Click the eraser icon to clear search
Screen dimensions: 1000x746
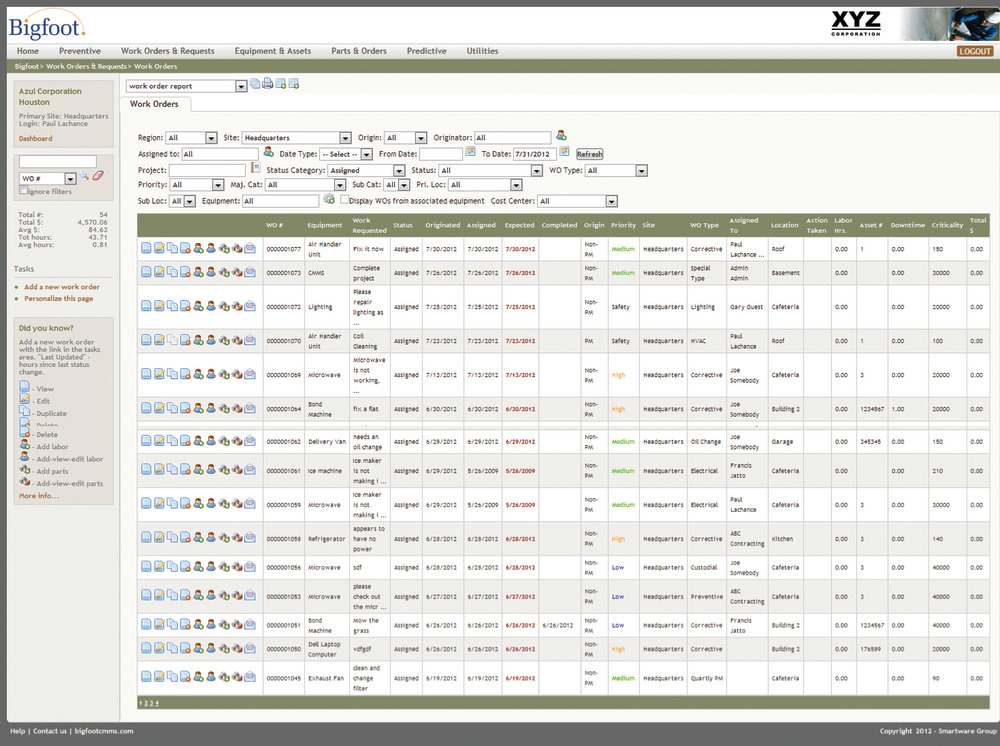[x=98, y=177]
